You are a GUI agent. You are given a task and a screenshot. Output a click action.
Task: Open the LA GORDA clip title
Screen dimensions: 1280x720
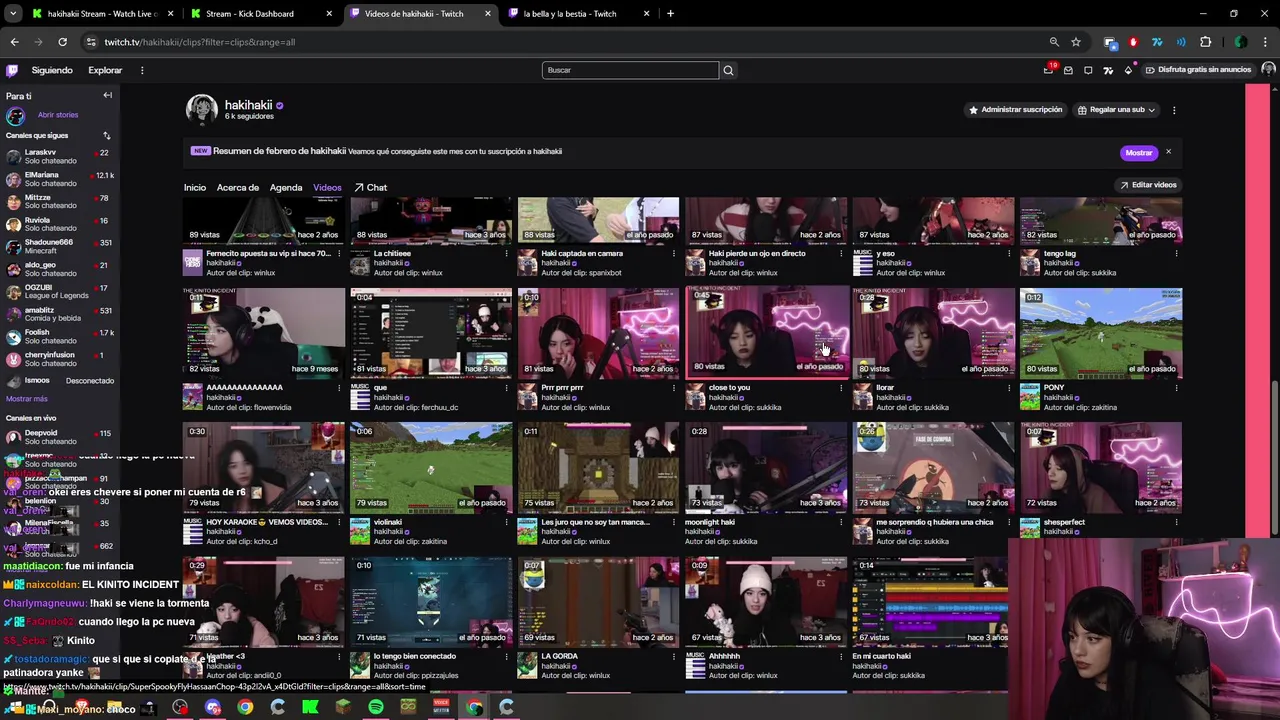pyautogui.click(x=559, y=656)
